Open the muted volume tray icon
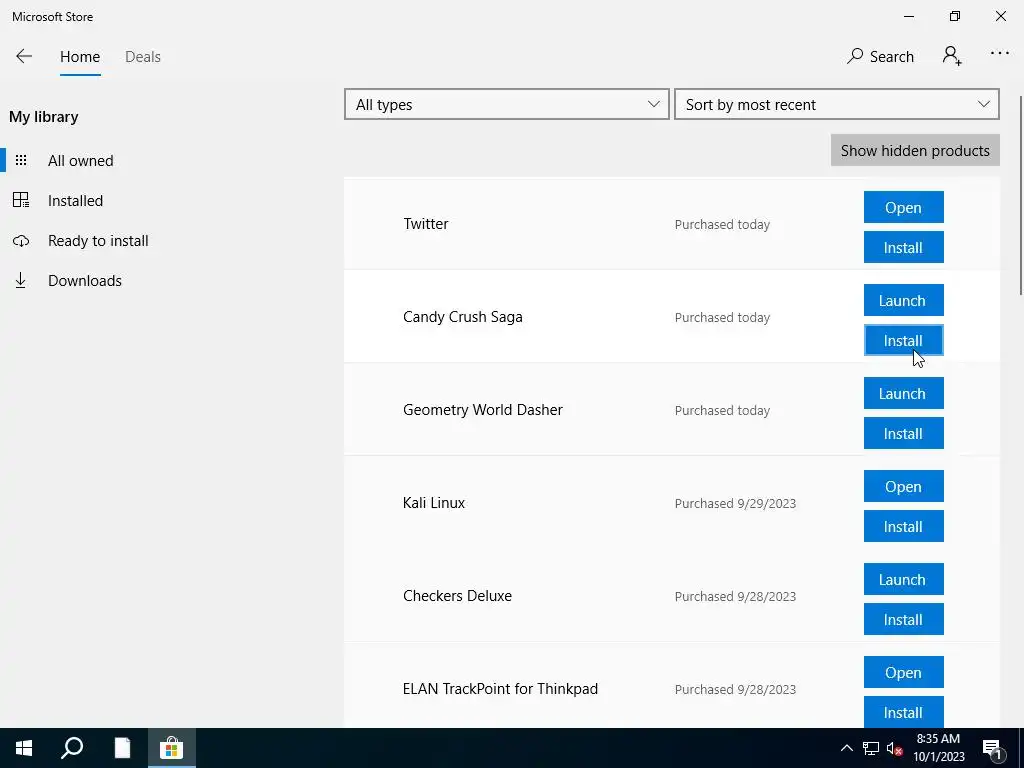 click(895, 748)
